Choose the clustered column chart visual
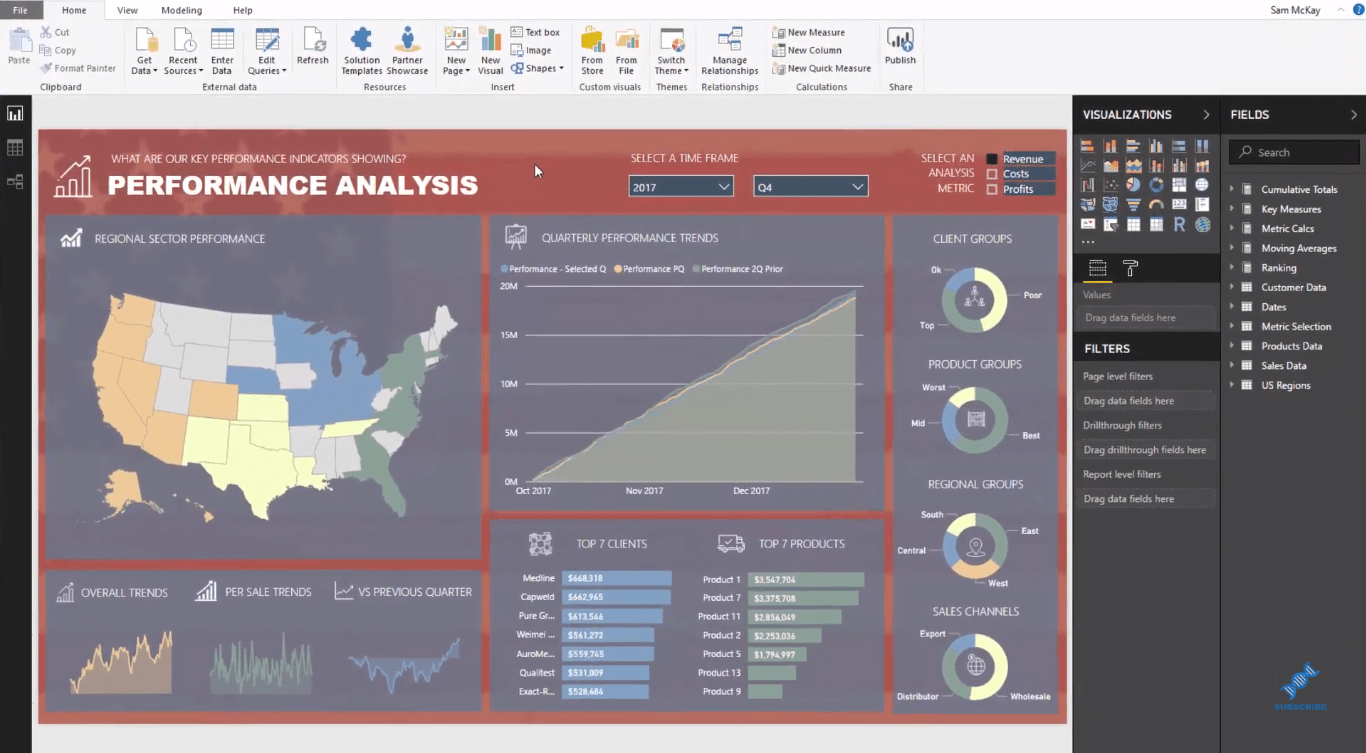The image size is (1366, 753). [x=1156, y=146]
